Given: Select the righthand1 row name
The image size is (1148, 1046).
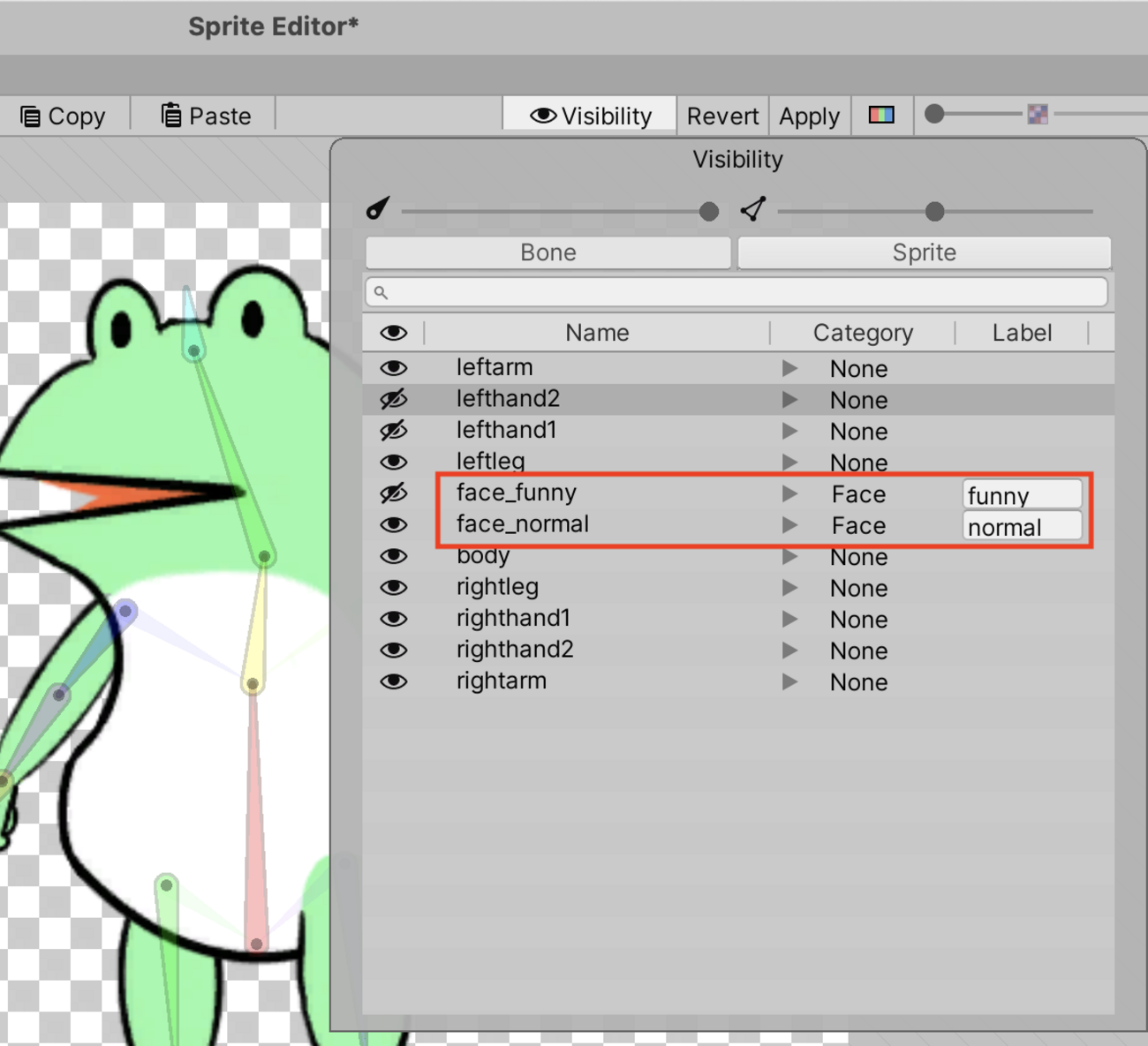Looking at the screenshot, I should pos(513,618).
